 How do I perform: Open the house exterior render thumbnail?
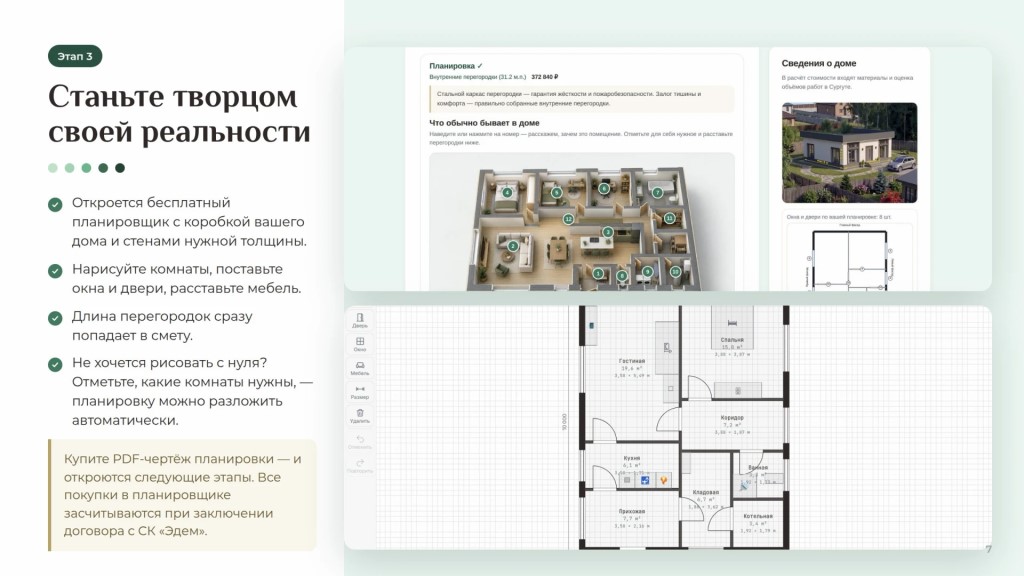click(850, 153)
